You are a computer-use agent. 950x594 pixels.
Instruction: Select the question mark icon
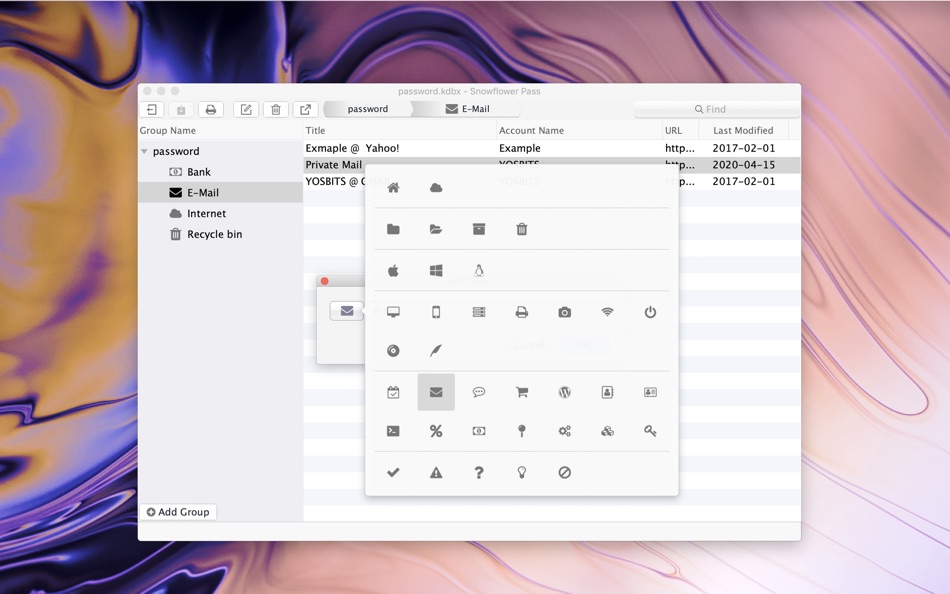(479, 472)
